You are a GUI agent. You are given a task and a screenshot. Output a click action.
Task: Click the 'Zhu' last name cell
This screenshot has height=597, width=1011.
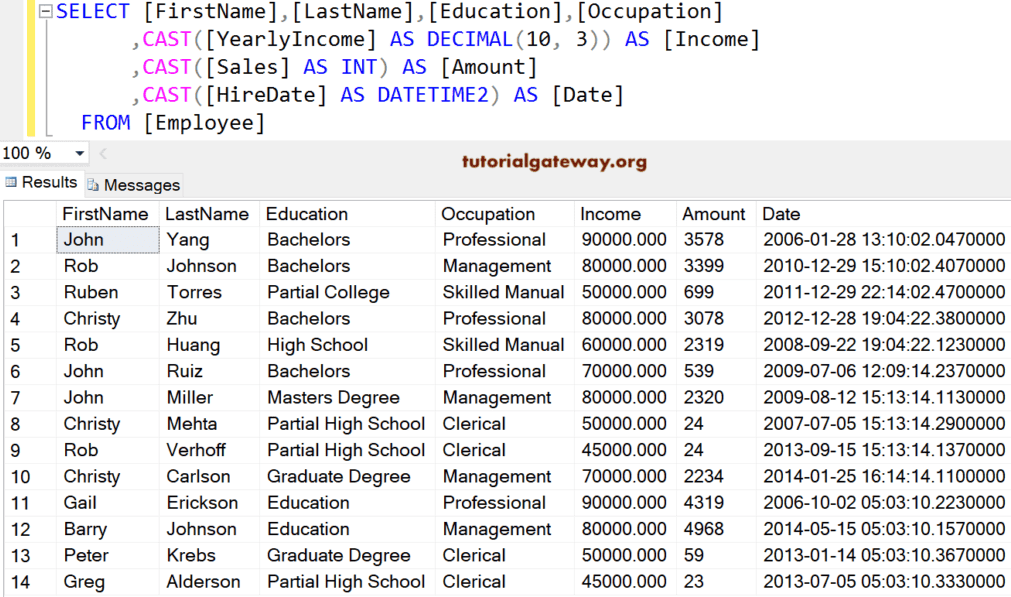coord(210,318)
